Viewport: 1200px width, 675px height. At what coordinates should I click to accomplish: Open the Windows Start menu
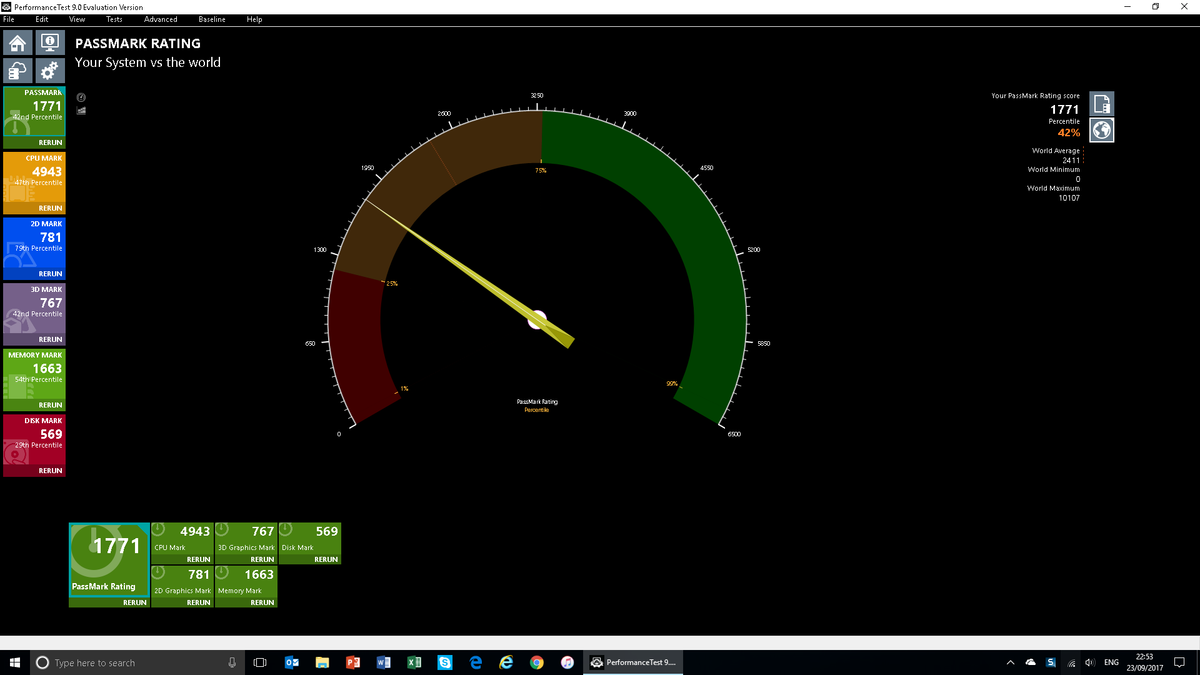pos(15,662)
